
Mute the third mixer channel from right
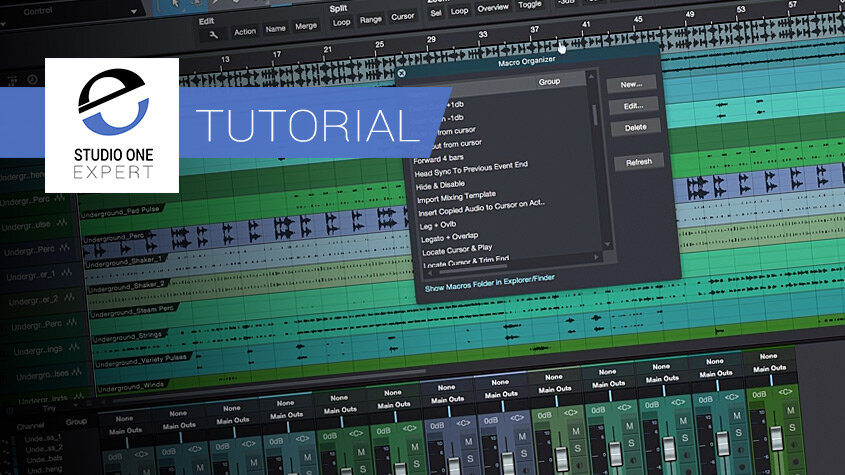pos(683,421)
